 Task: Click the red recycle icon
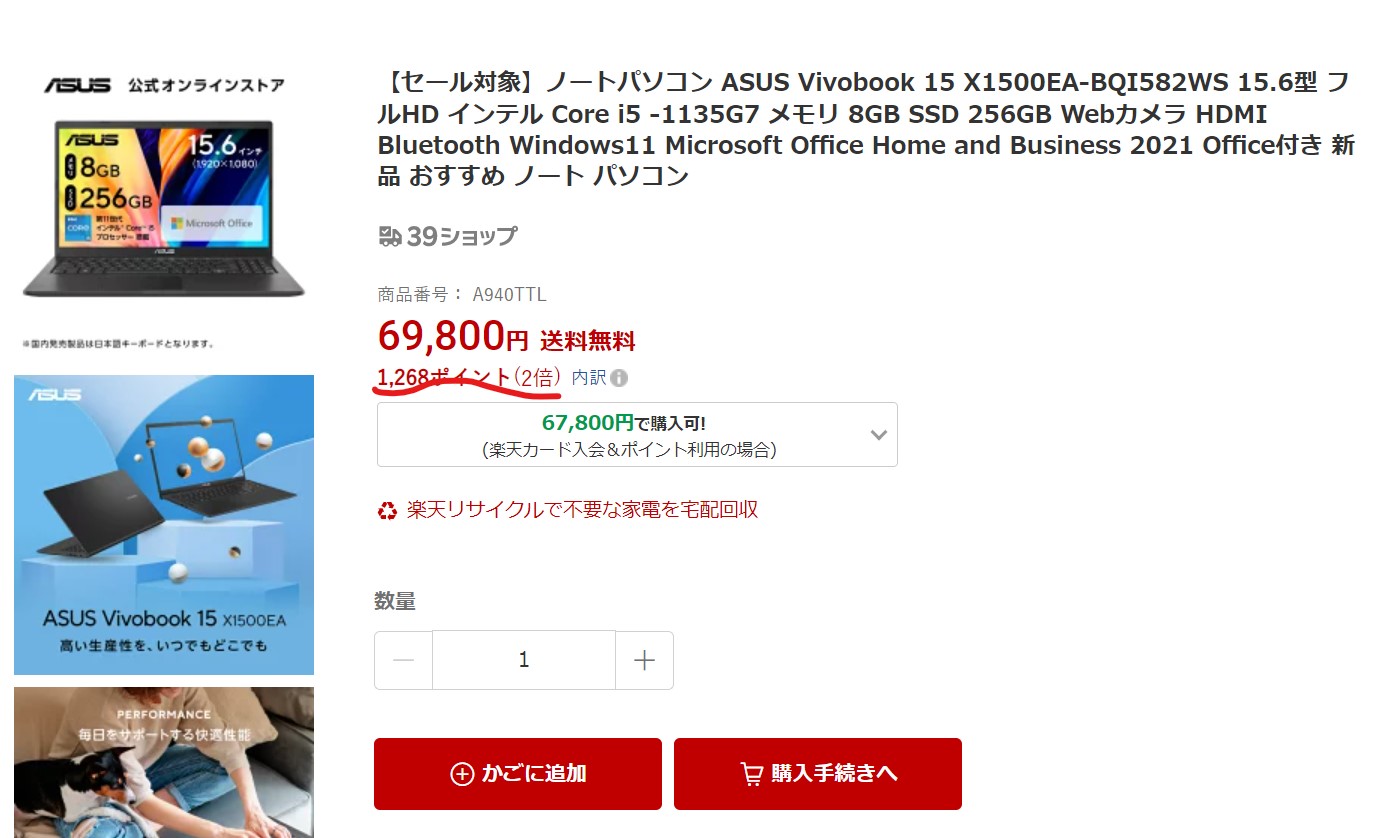tap(387, 510)
